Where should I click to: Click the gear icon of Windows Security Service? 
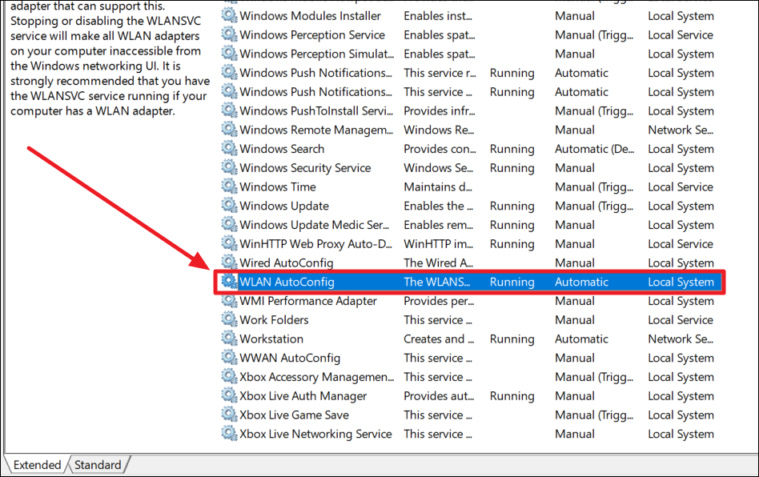229,168
